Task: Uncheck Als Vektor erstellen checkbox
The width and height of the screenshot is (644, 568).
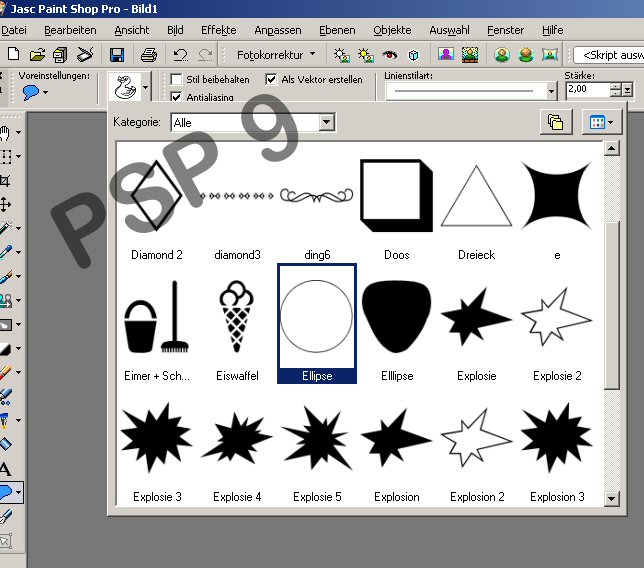Action: pyautogui.click(x=271, y=79)
